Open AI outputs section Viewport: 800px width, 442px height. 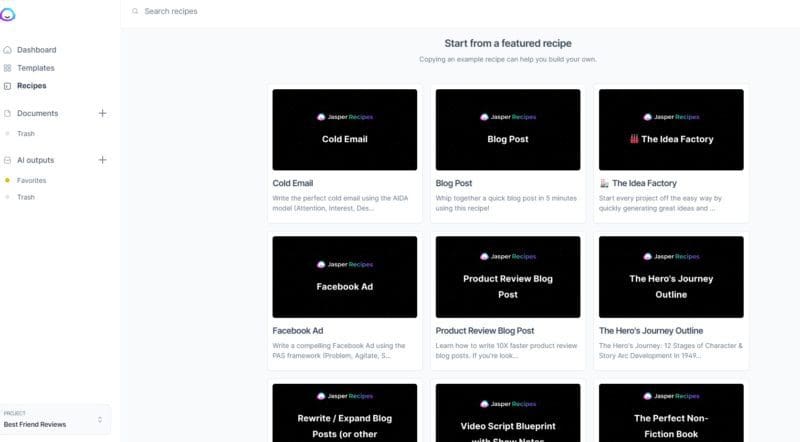[35, 160]
